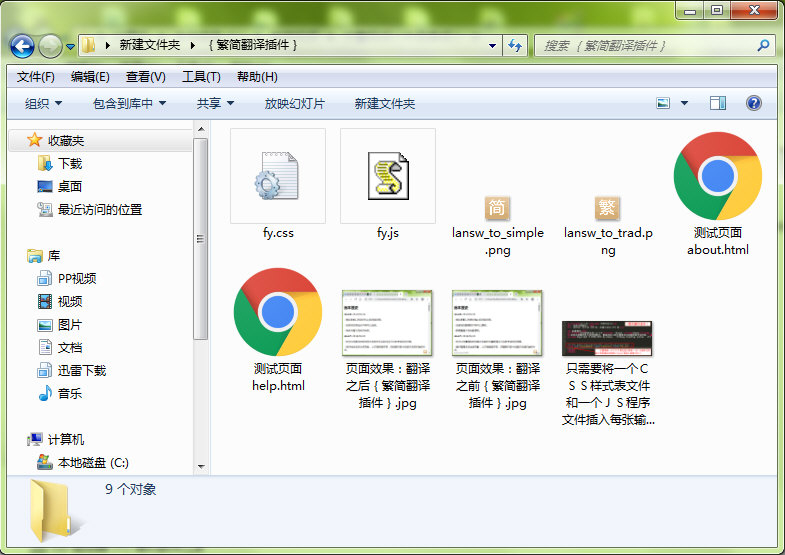Viewport: 785px width, 555px height.
Task: Click the 新建文件夹 toolbar button
Action: (x=384, y=104)
